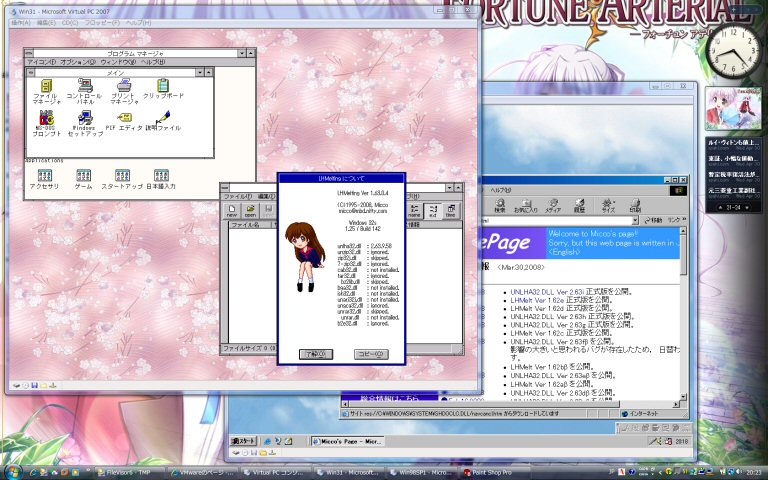The image size is (768, 480).
Task: Open the 'UNLHA32.DLL Ver 2.63i' link
Action: coord(547,292)
